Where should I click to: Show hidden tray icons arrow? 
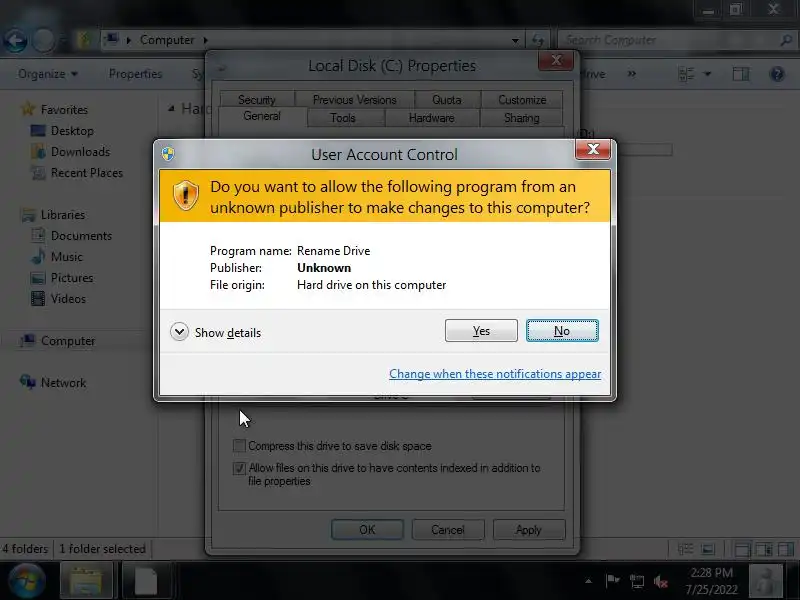click(x=588, y=581)
